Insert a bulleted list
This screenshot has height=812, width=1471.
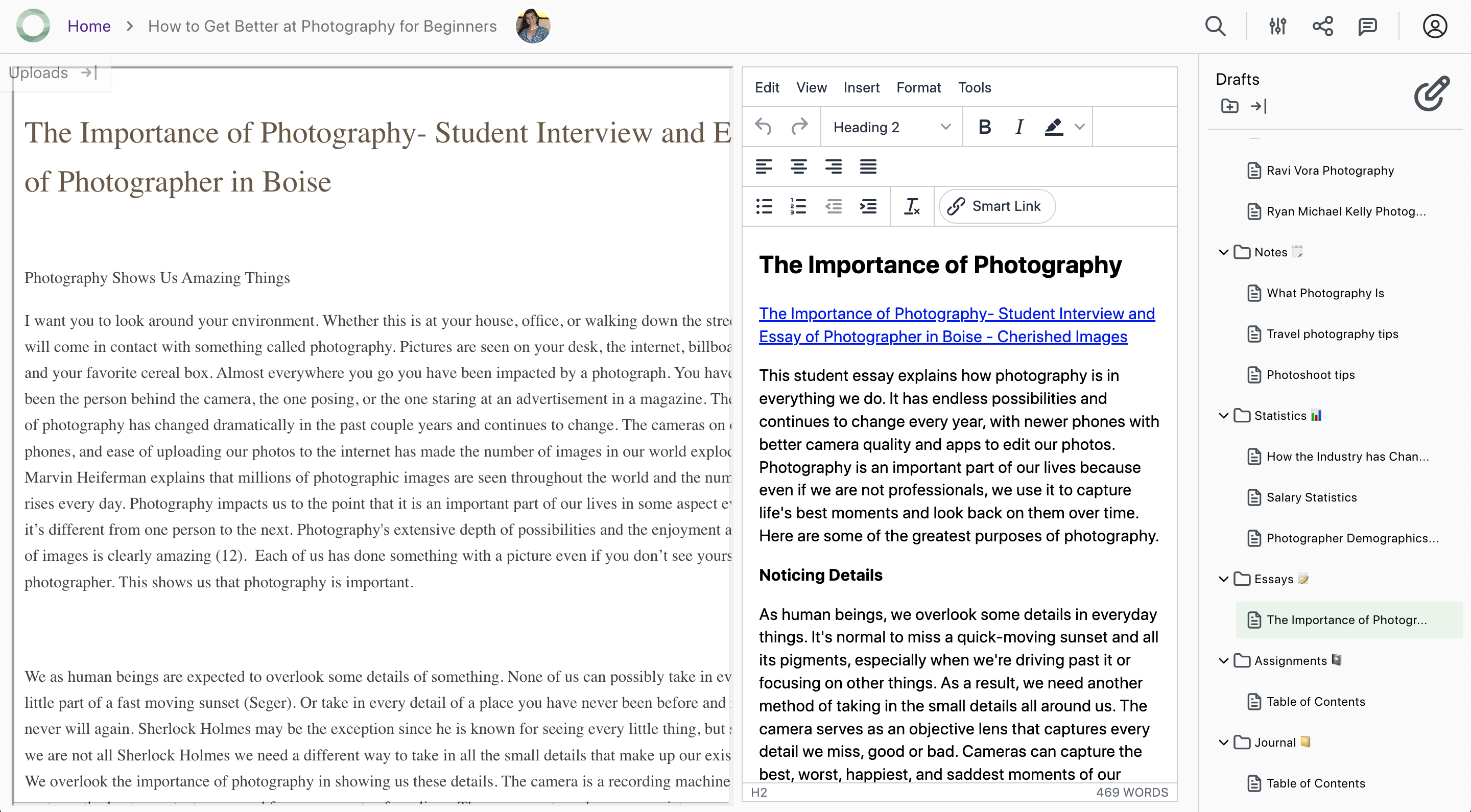point(764,206)
